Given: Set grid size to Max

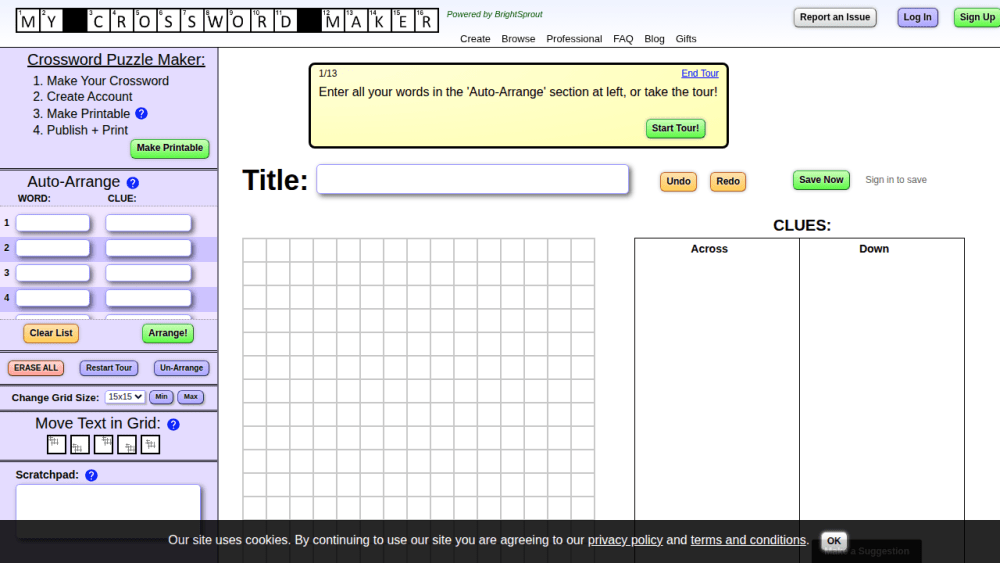Looking at the screenshot, I should pyautogui.click(x=191, y=397).
